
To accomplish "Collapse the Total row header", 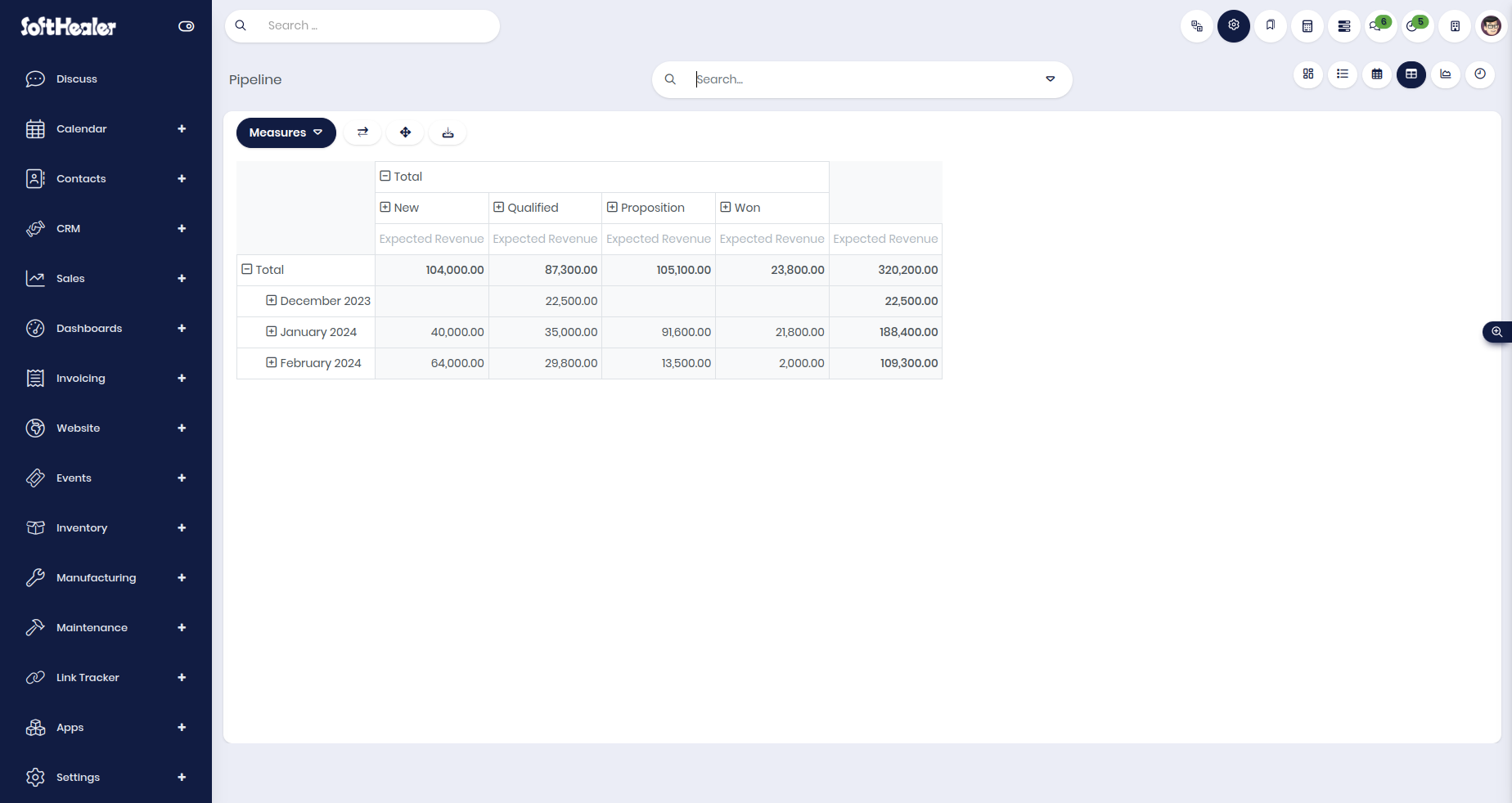I will pos(263,270).
